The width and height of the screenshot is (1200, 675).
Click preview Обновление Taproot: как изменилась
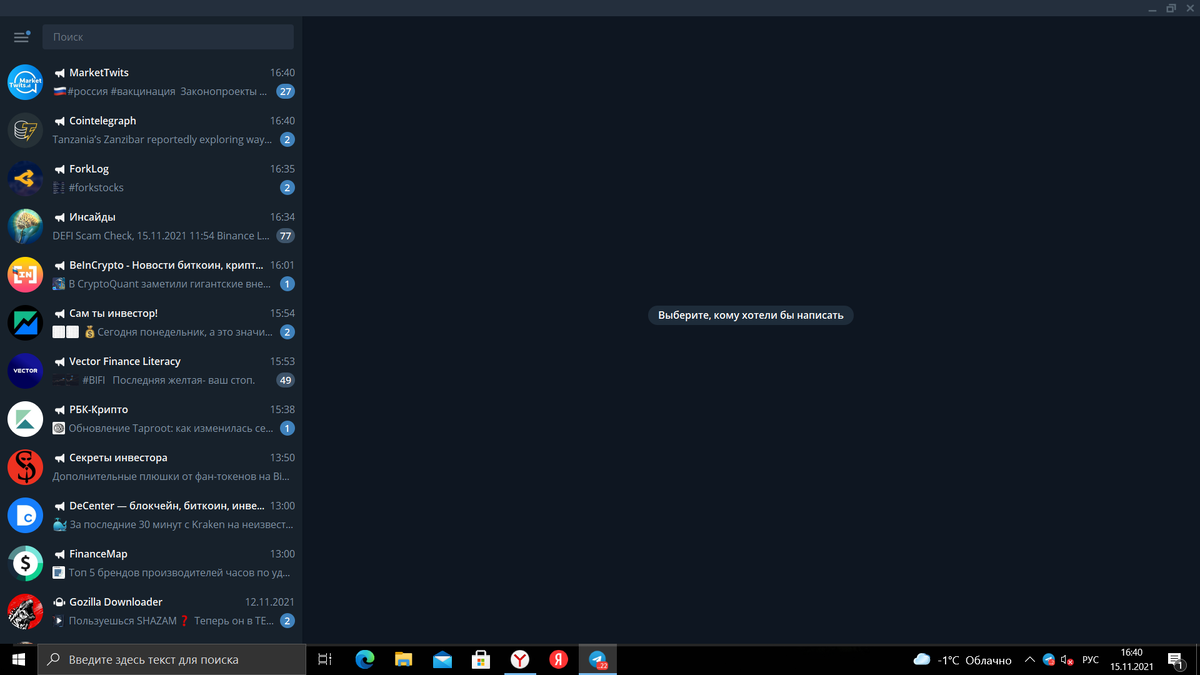click(171, 428)
